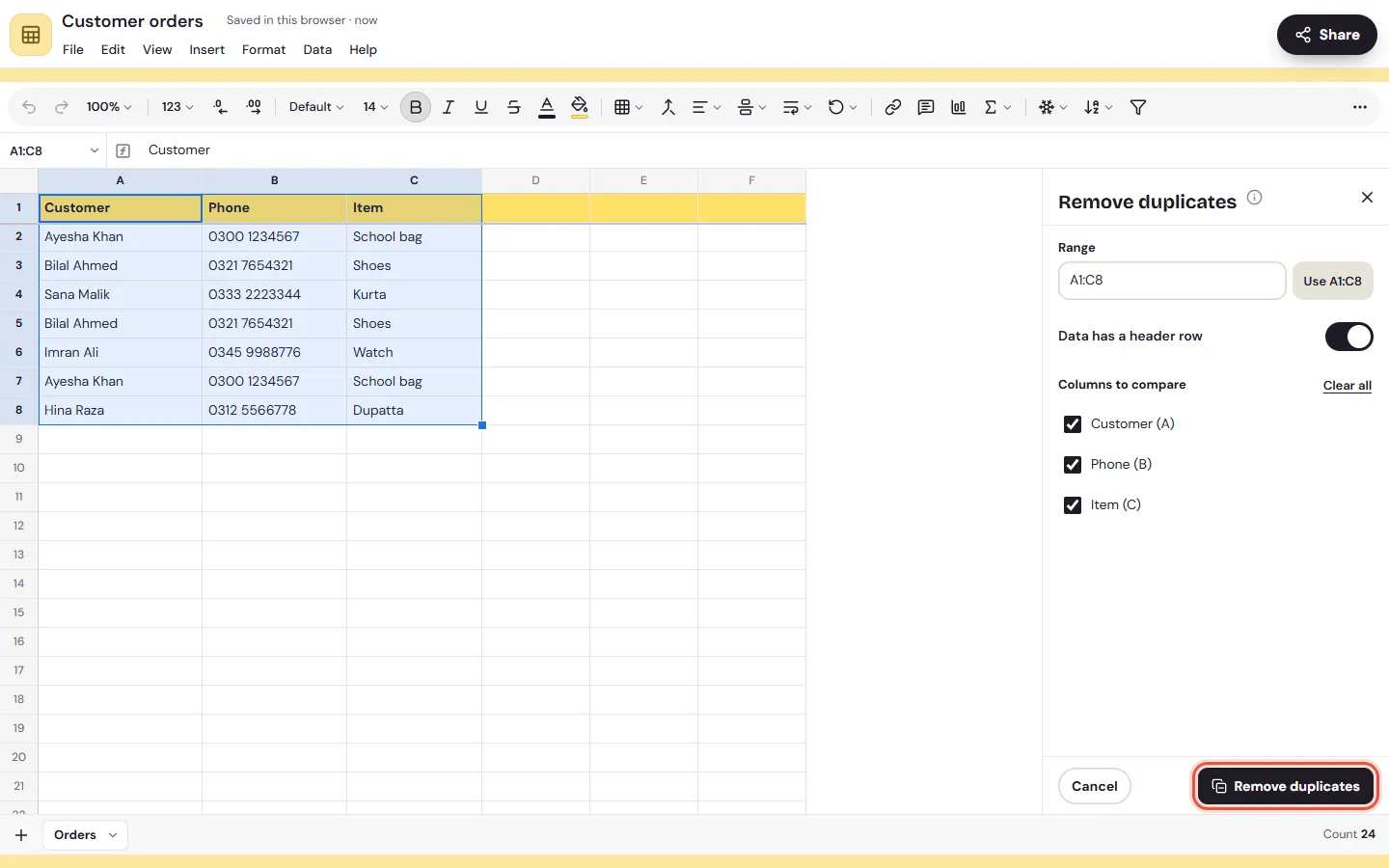The width and height of the screenshot is (1389, 868).
Task: Open horizontal align dropdown
Action: click(706, 107)
